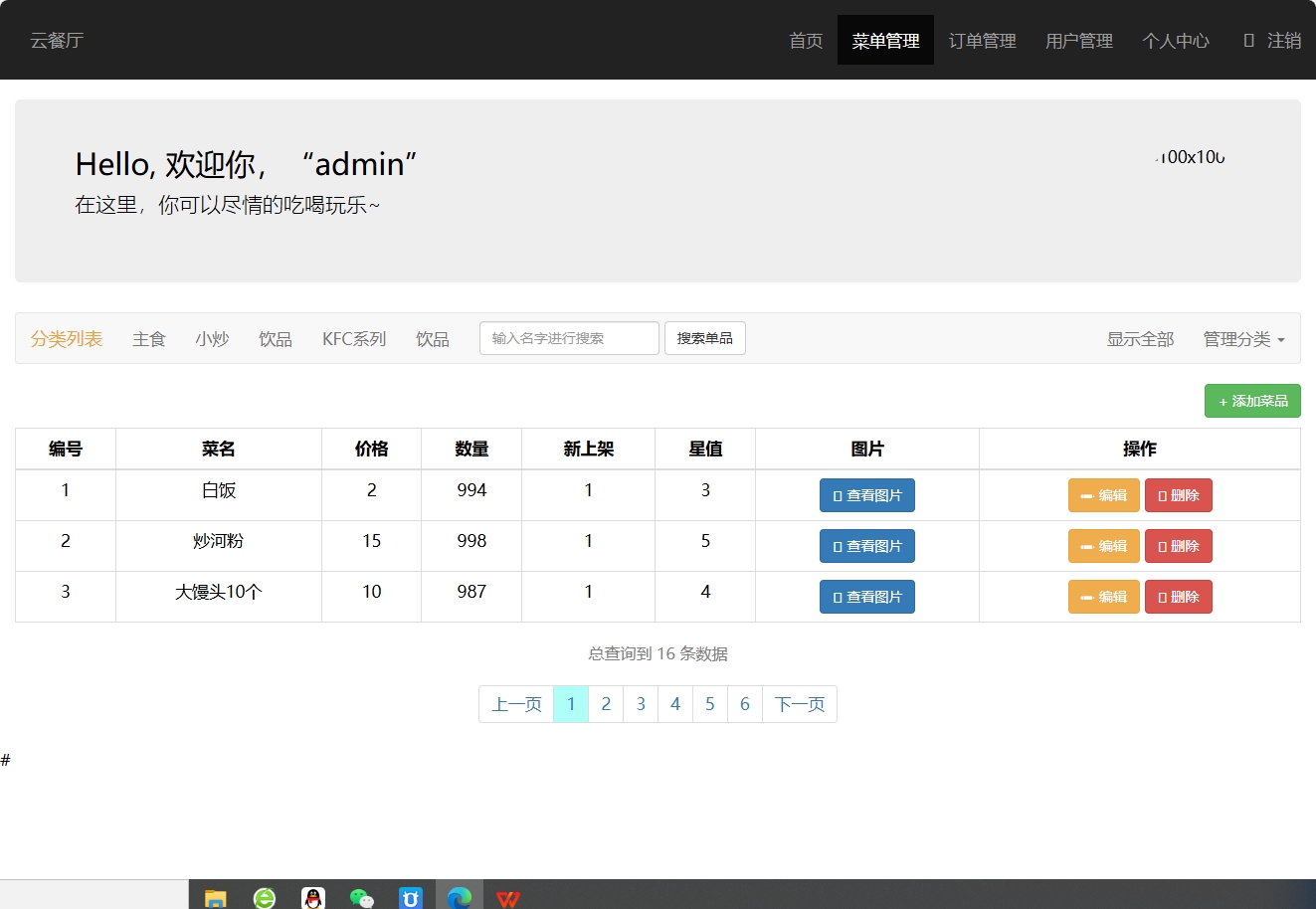This screenshot has height=909, width=1316.
Task: Expand the 管理分类 dropdown
Action: pos(1243,339)
